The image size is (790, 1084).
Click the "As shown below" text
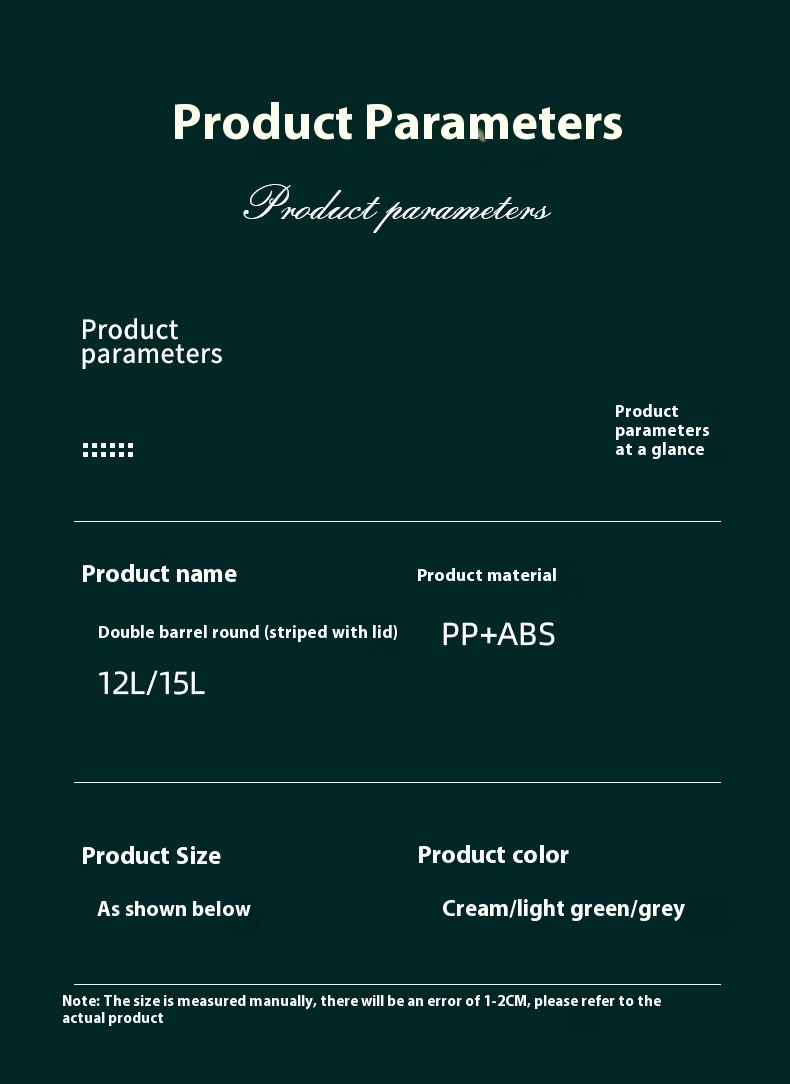pyautogui.click(x=174, y=909)
